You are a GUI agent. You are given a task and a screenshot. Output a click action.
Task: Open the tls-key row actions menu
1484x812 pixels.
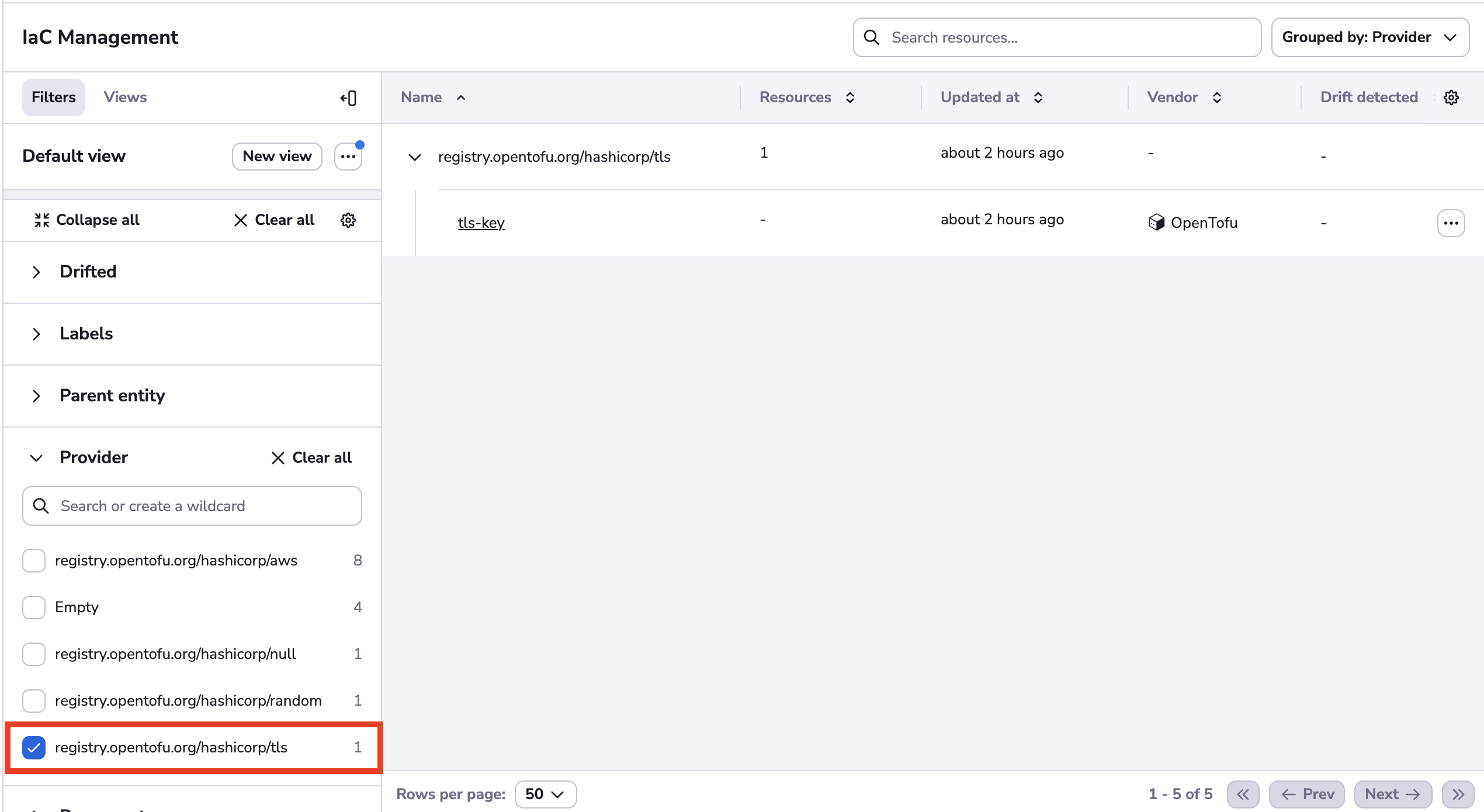(1451, 223)
